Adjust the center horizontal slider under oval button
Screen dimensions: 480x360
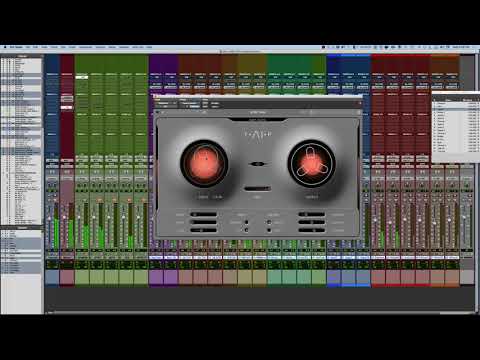click(x=257, y=189)
